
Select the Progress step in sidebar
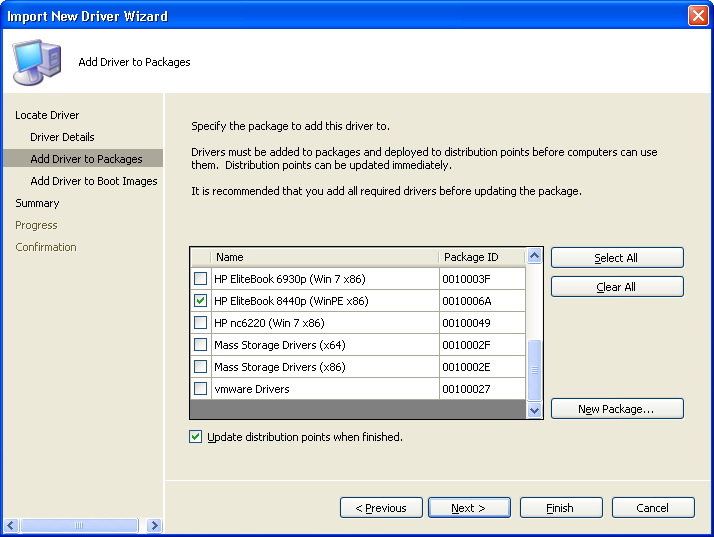(36, 225)
